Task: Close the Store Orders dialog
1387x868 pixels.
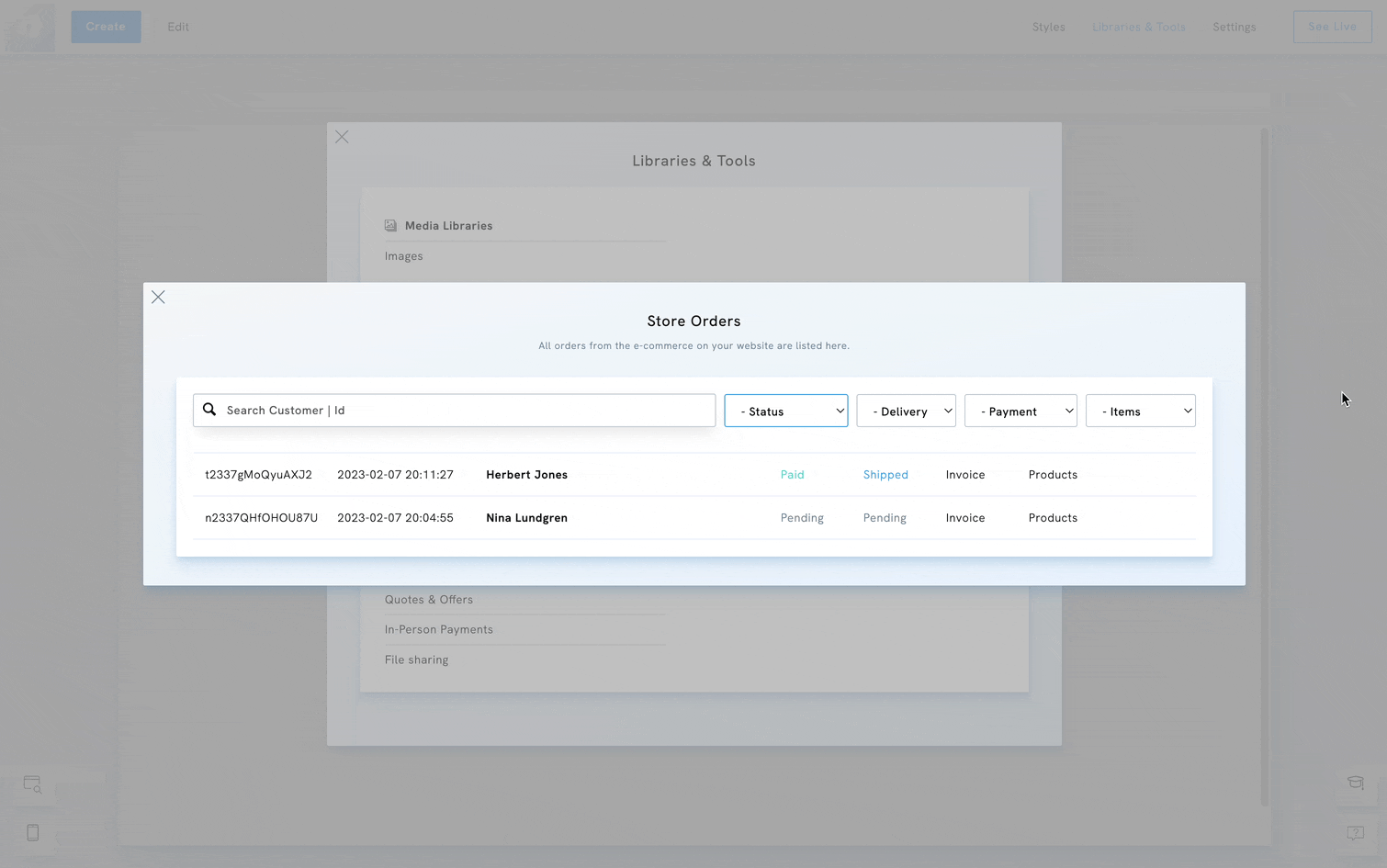Action: point(158,297)
